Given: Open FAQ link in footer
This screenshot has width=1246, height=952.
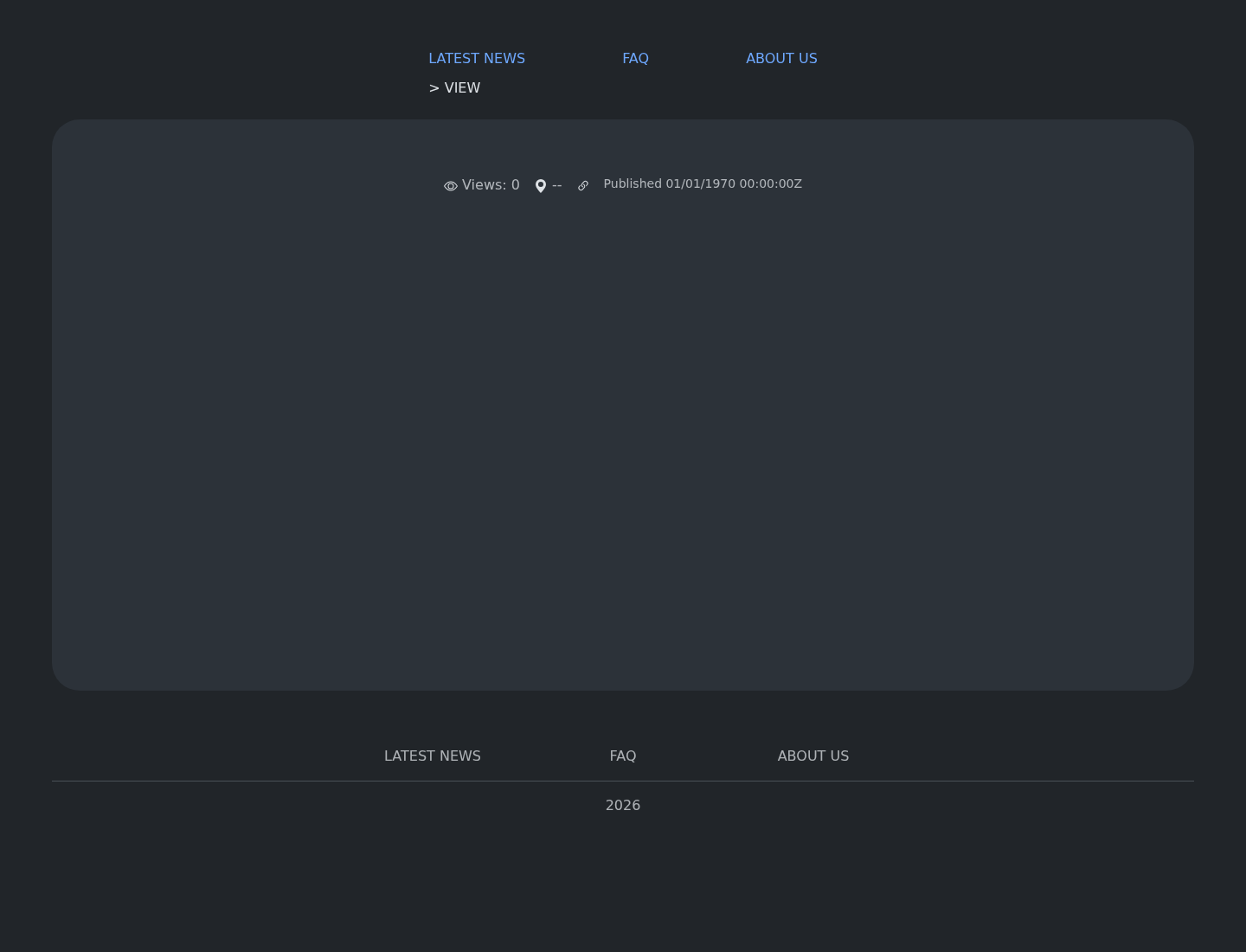Looking at the screenshot, I should (623, 756).
